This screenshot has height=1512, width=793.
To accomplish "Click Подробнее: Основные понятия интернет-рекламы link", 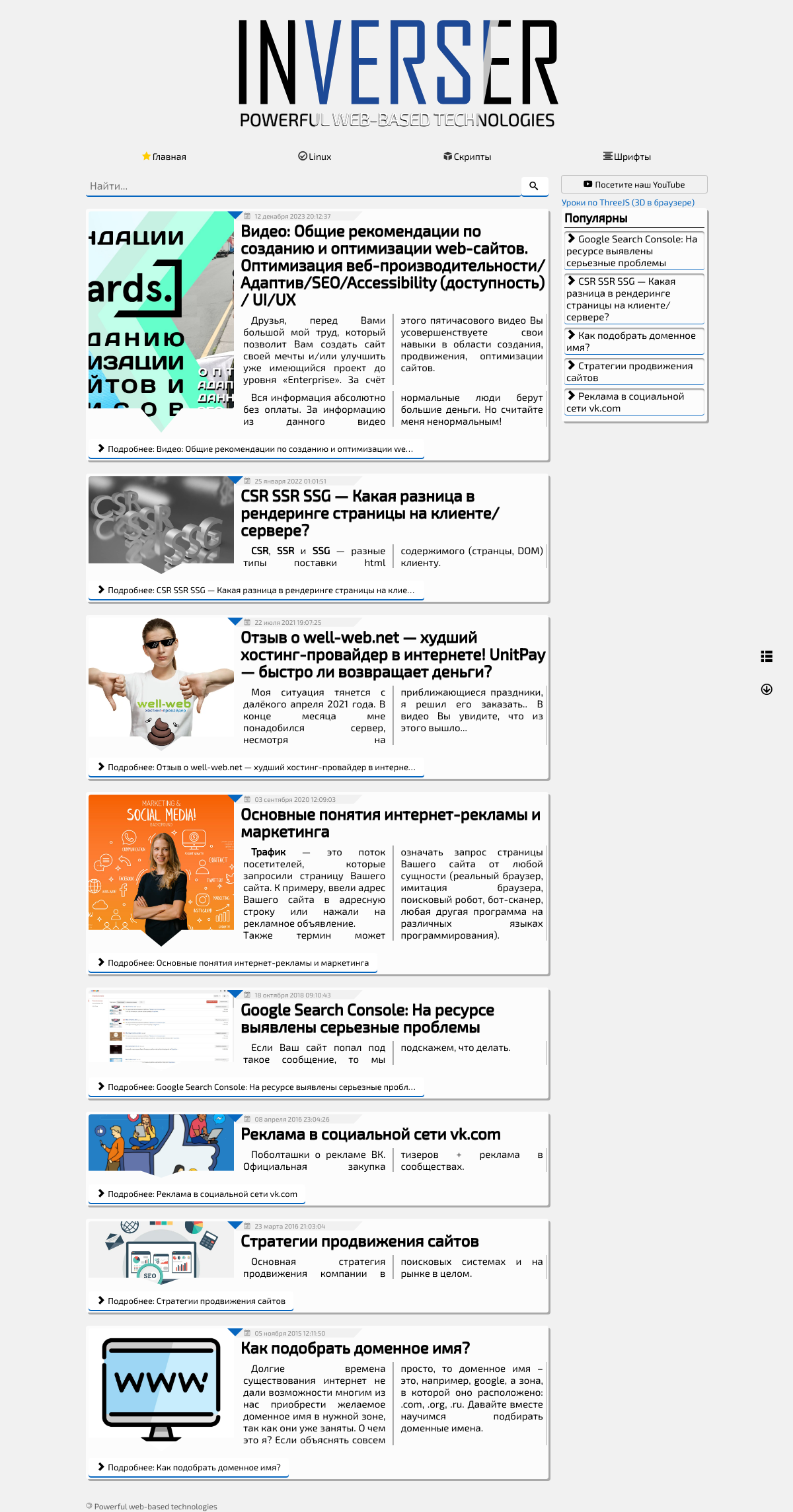I will (233, 963).
